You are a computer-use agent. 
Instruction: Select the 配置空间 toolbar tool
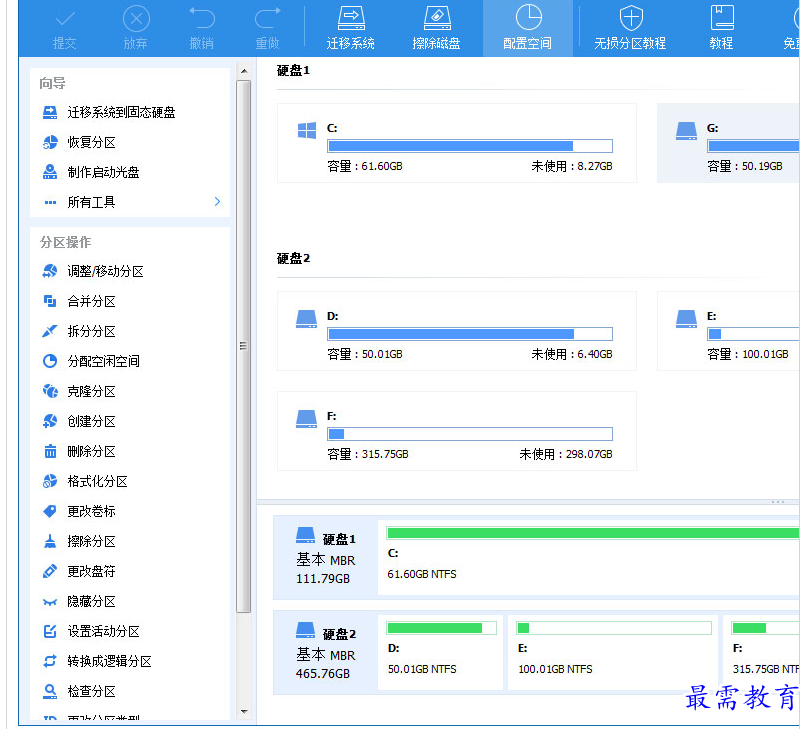click(528, 28)
